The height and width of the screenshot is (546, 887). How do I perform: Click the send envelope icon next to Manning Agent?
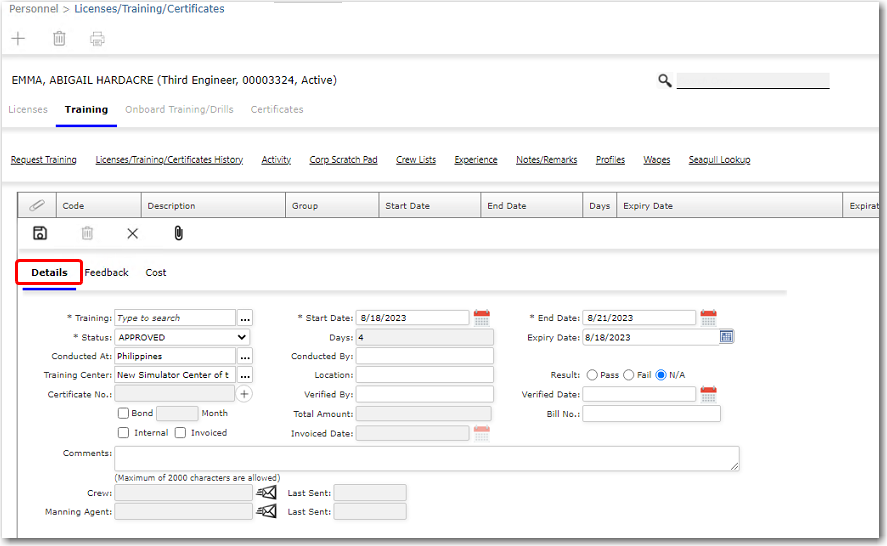pos(266,511)
